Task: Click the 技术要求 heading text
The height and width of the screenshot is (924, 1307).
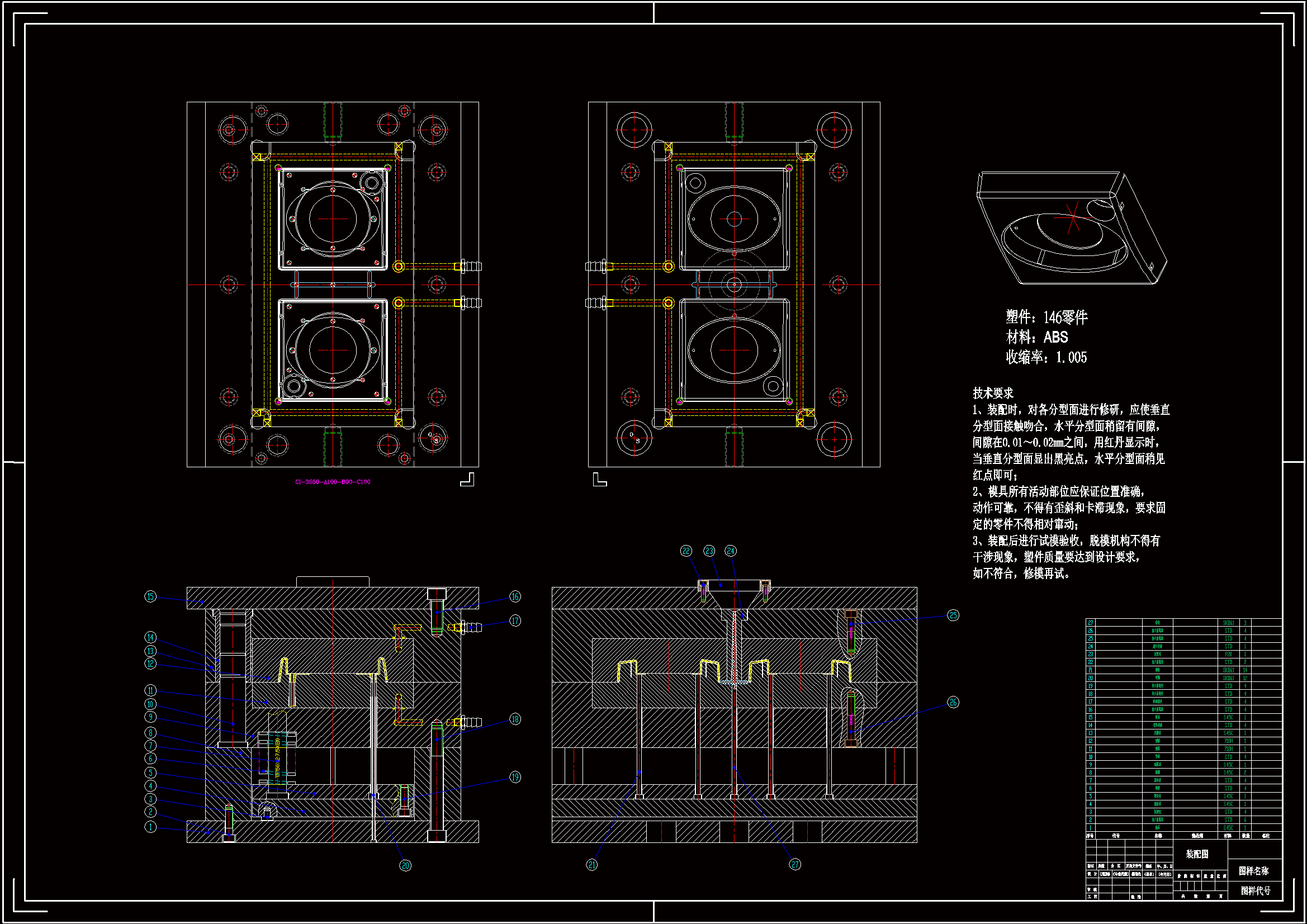Action: [x=993, y=394]
